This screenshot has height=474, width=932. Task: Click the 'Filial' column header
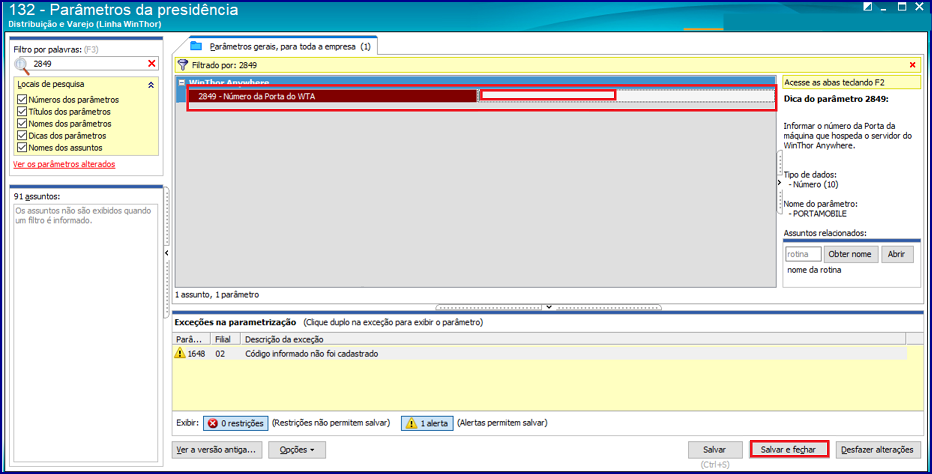(x=225, y=339)
